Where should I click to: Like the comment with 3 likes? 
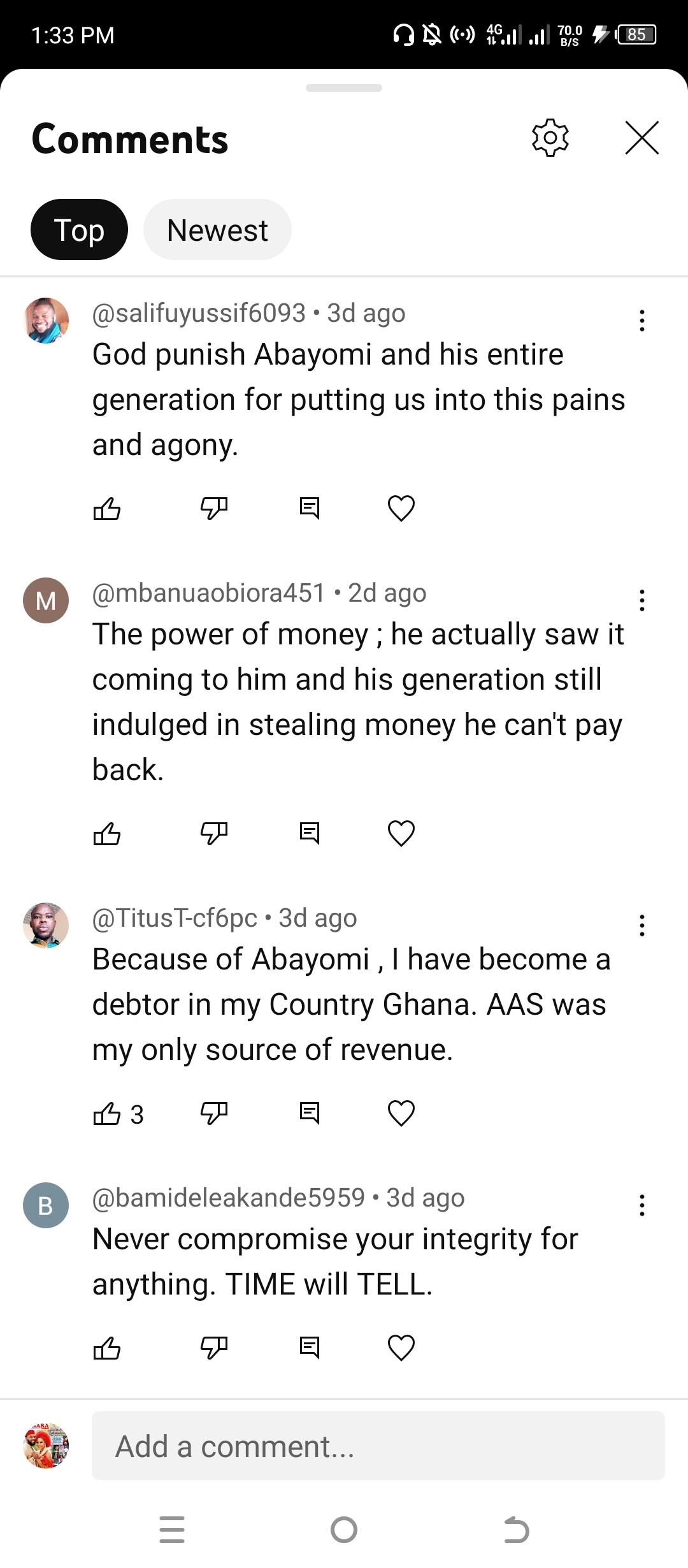coord(107,1114)
